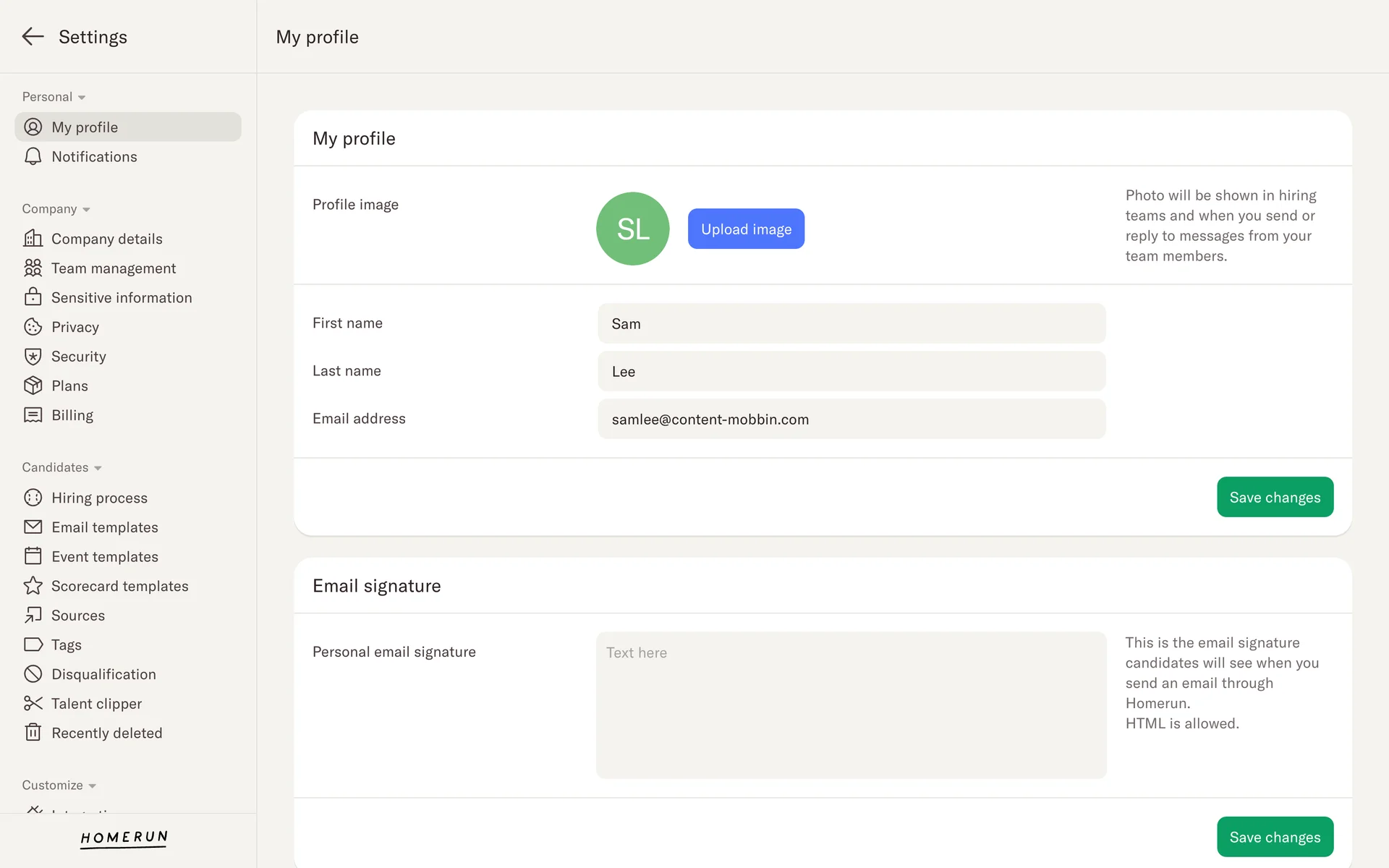This screenshot has height=868, width=1389.
Task: Select the Talent clipper scissors icon
Action: (33, 703)
